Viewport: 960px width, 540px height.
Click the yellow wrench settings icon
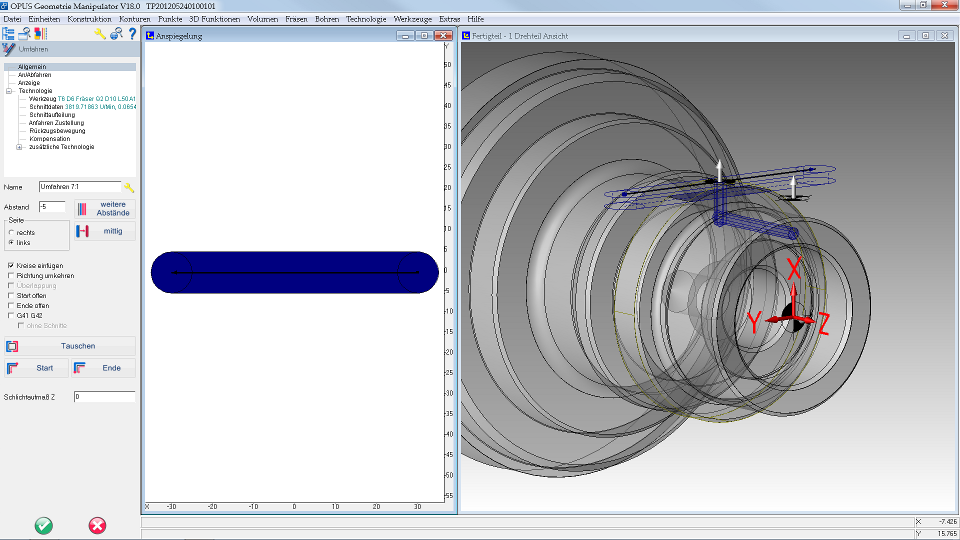(100, 34)
